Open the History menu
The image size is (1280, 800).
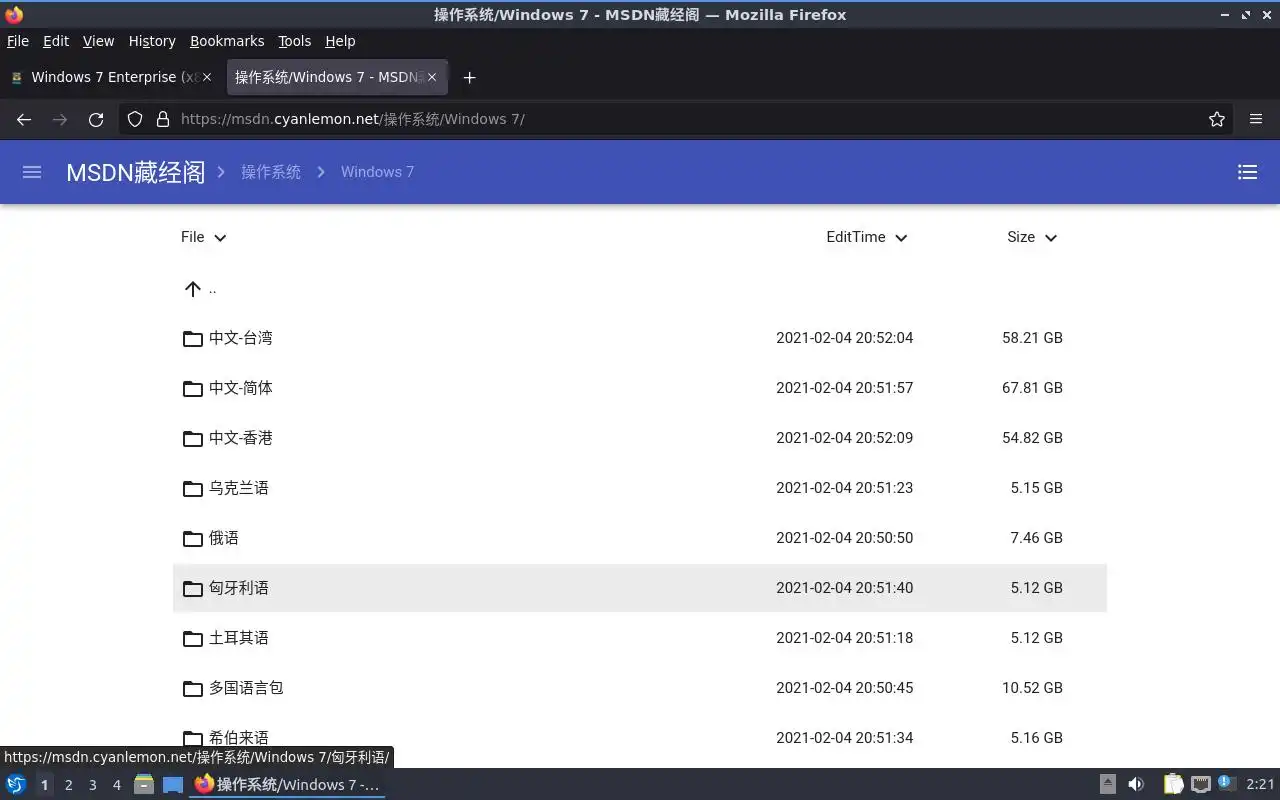[152, 41]
